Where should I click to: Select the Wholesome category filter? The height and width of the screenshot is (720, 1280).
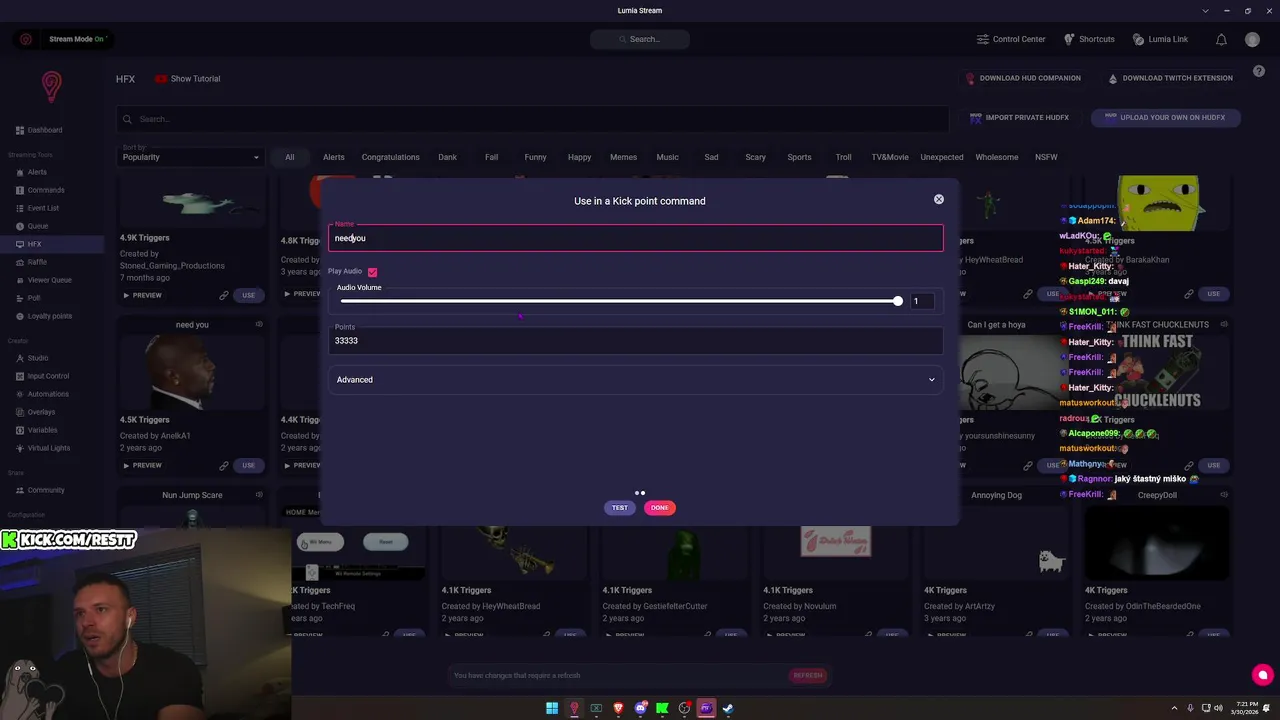[997, 157]
